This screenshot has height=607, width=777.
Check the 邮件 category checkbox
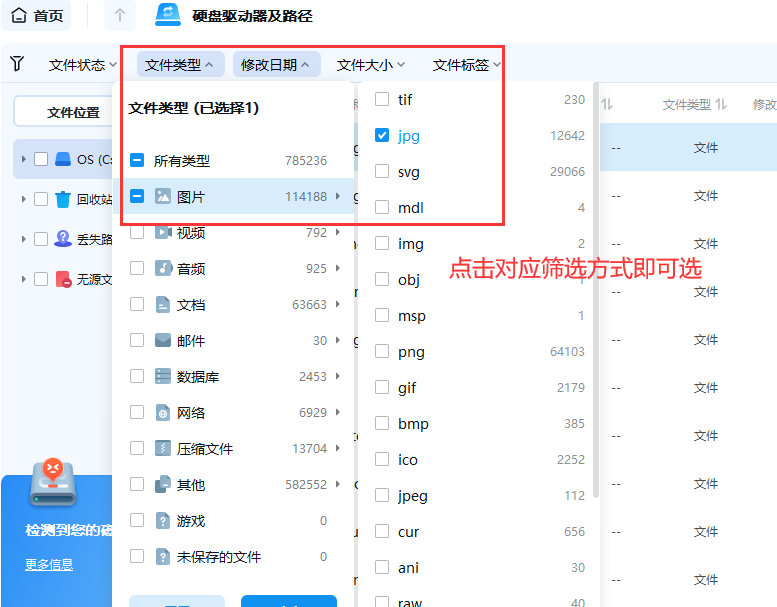[x=137, y=340]
